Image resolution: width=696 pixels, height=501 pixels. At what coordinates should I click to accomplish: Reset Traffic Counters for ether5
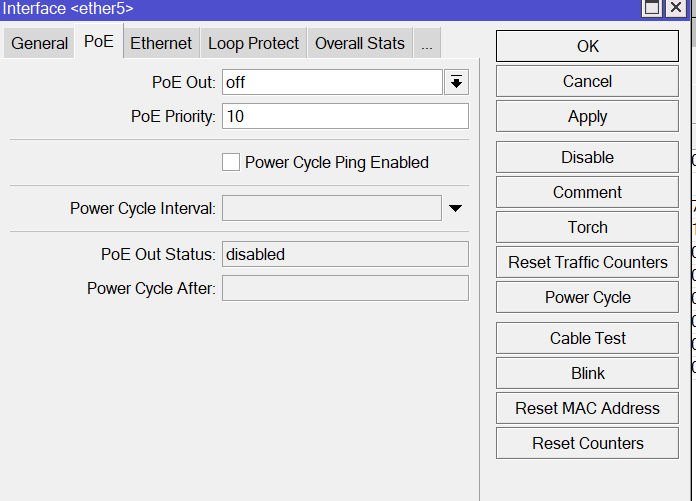pyautogui.click(x=587, y=262)
